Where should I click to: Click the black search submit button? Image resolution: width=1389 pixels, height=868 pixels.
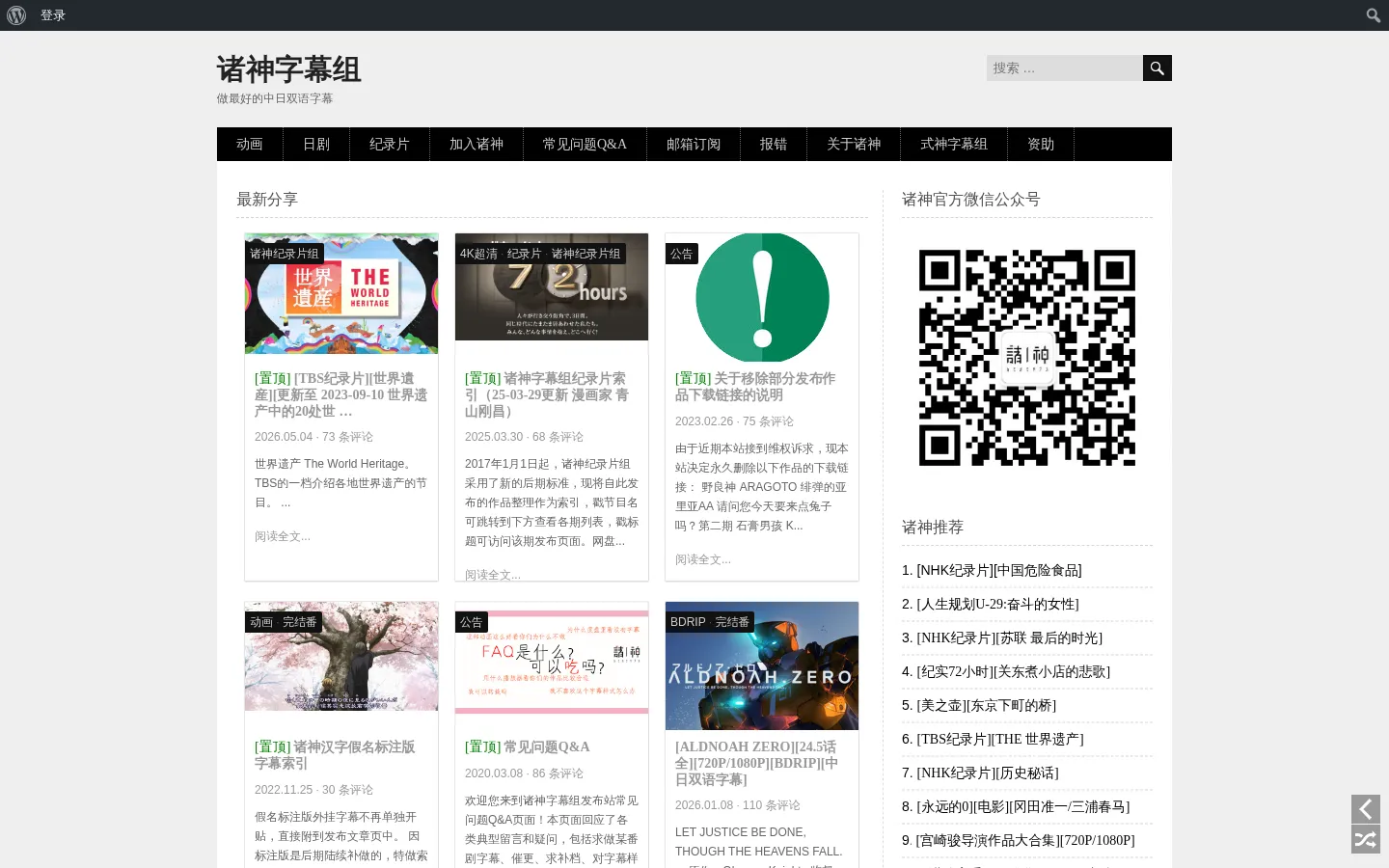click(x=1157, y=68)
